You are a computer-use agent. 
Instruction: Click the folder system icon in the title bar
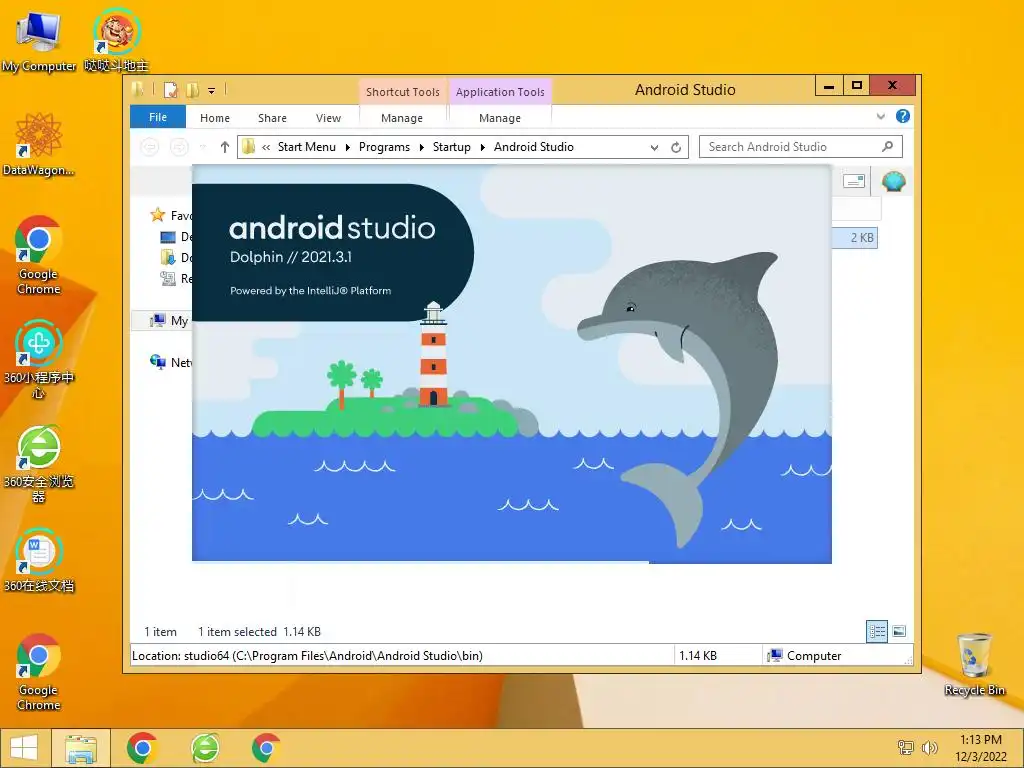pyautogui.click(x=137, y=89)
